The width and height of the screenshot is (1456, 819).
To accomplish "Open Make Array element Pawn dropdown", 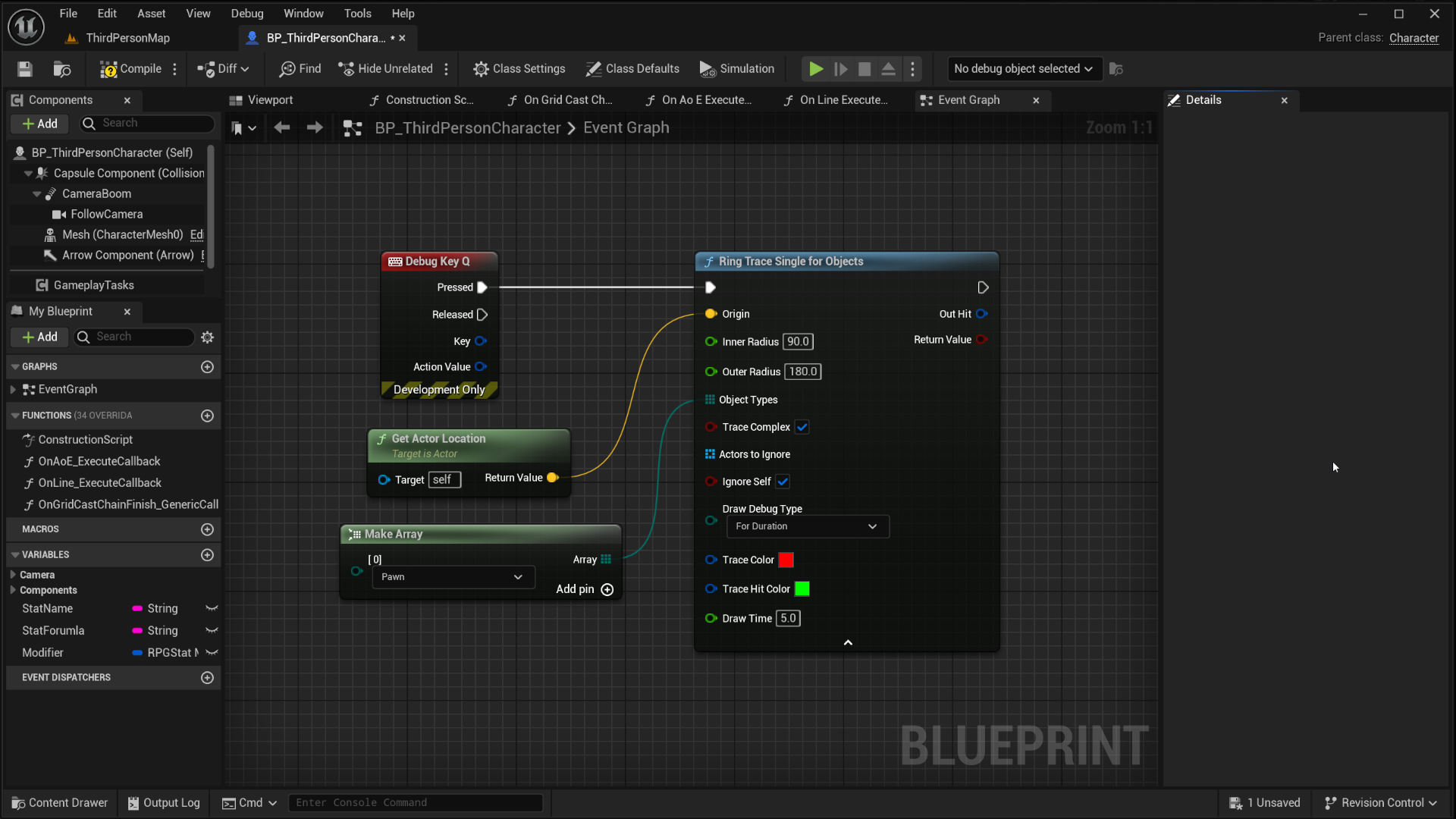I will point(453,577).
